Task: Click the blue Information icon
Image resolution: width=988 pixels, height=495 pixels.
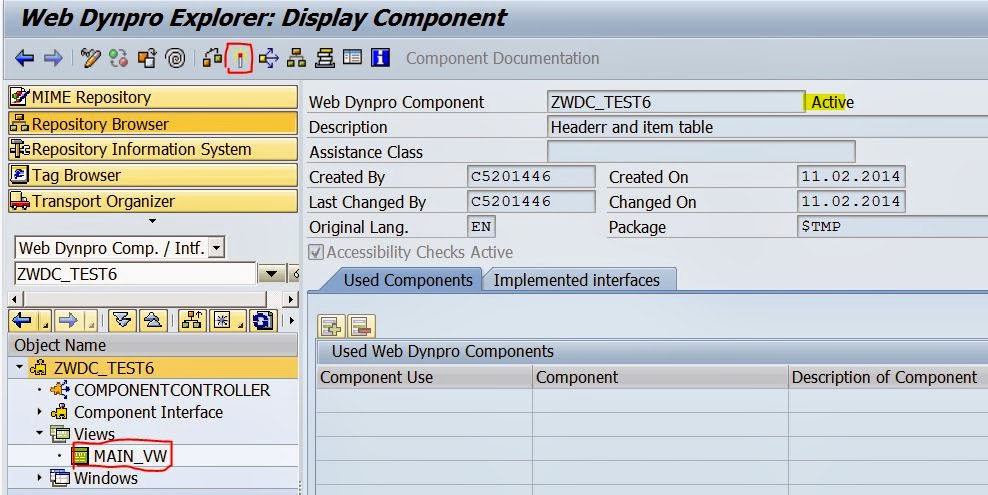Action: (x=381, y=58)
